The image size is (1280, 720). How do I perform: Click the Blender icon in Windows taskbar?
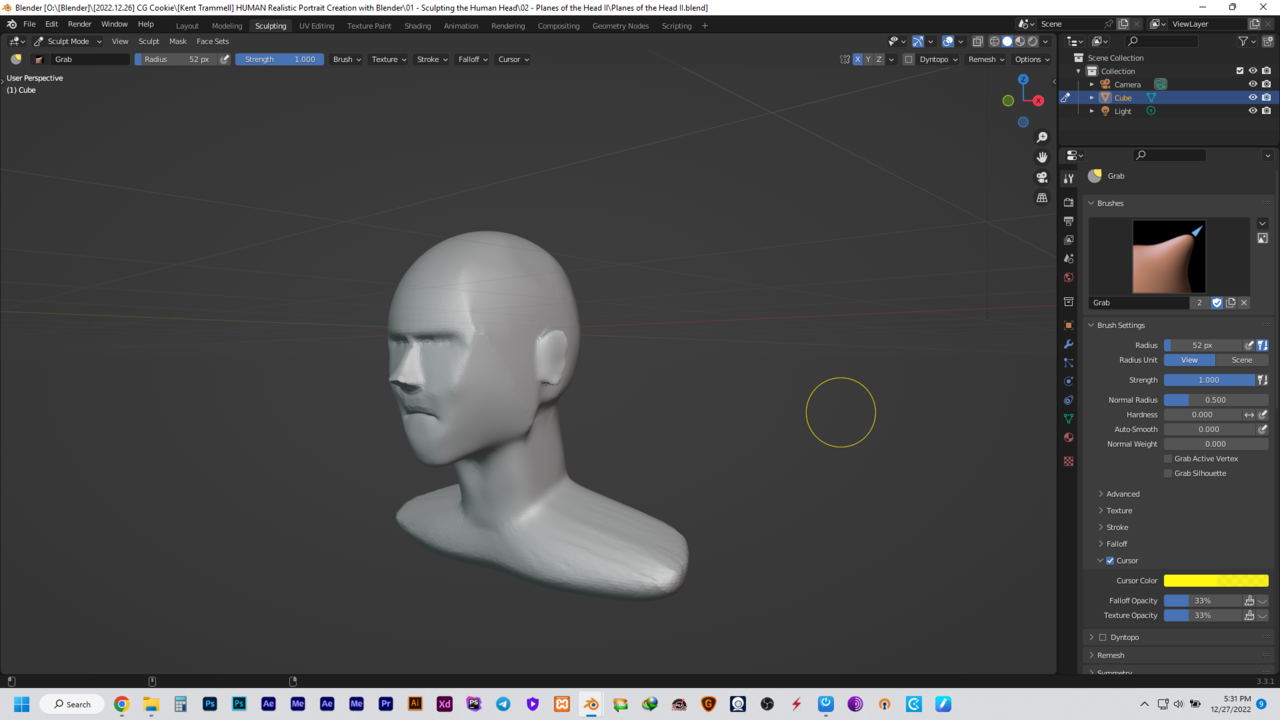coord(591,704)
